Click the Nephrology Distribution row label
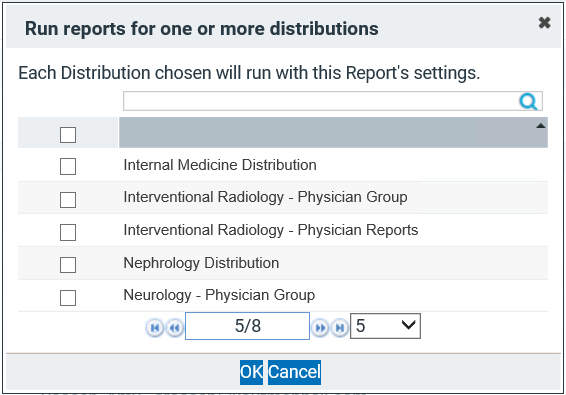Image resolution: width=566 pixels, height=395 pixels. (x=201, y=263)
